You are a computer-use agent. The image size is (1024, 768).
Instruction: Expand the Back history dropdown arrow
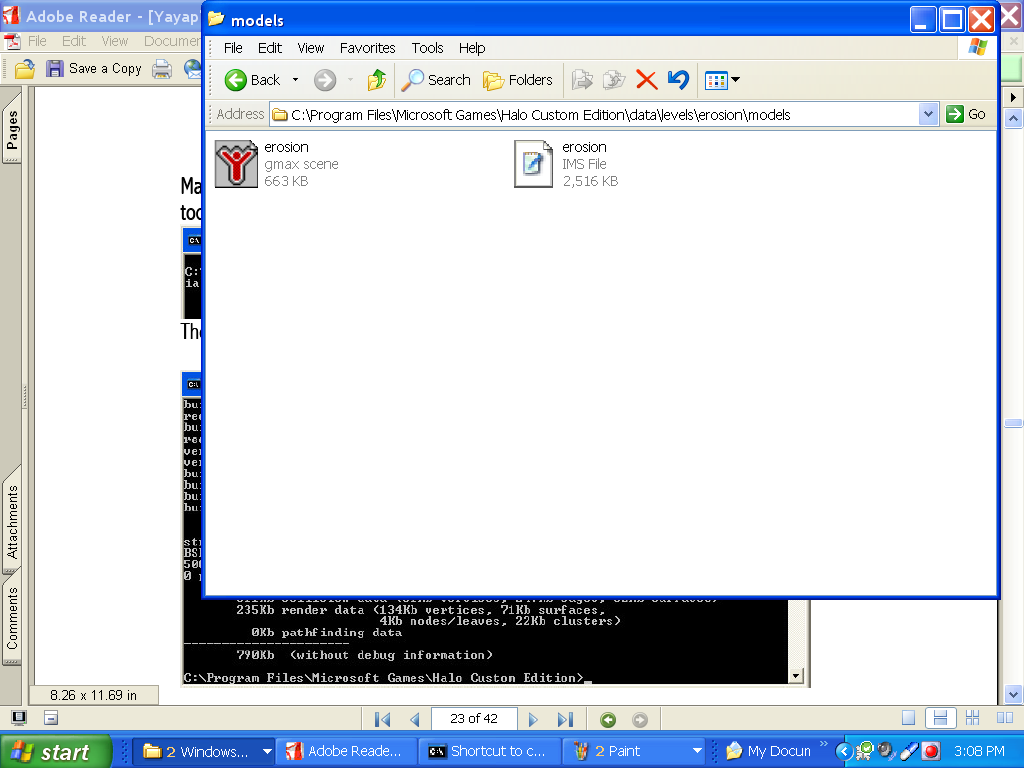pyautogui.click(x=295, y=80)
